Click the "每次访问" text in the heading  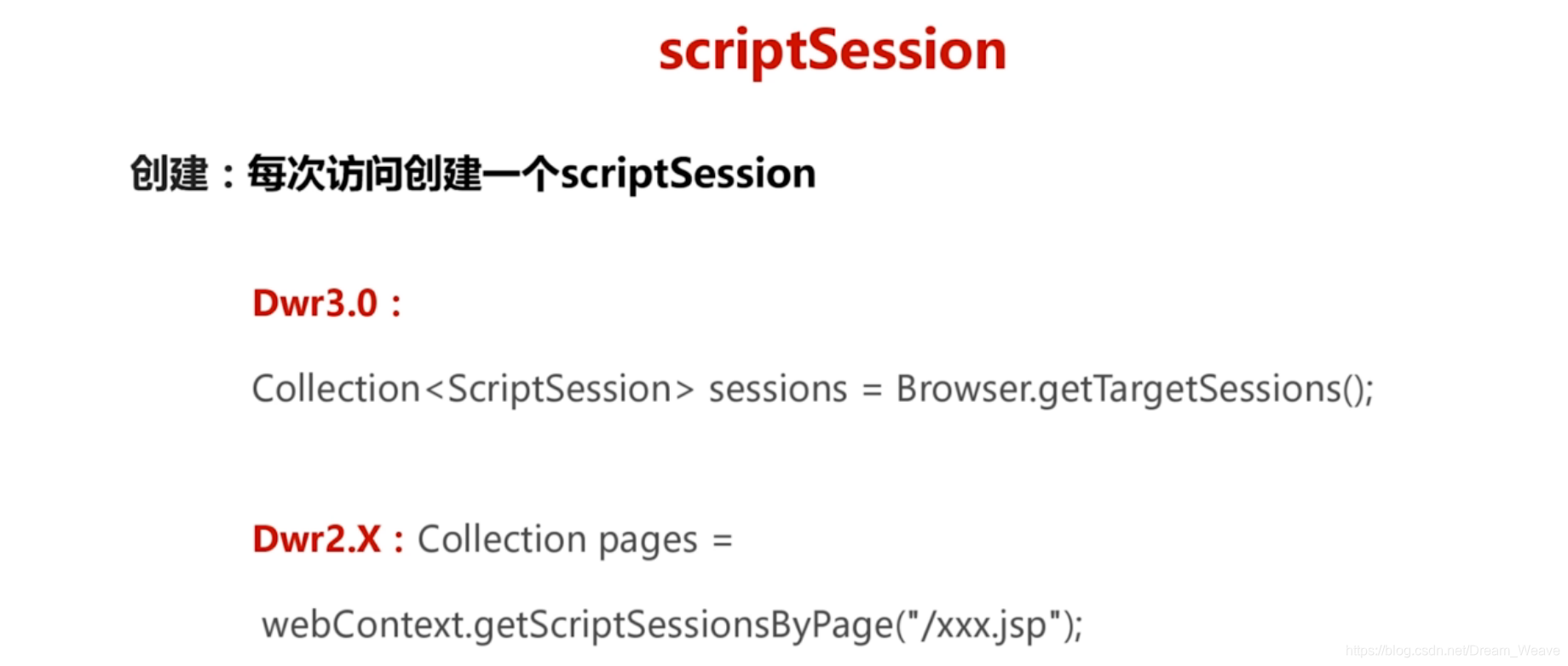coord(325,174)
